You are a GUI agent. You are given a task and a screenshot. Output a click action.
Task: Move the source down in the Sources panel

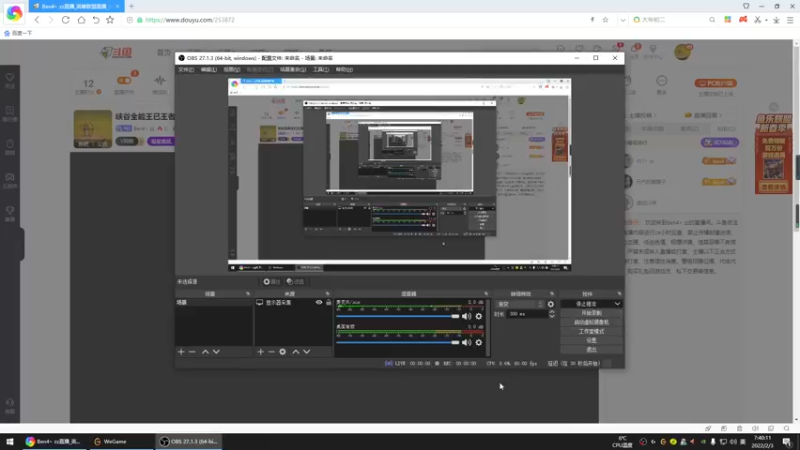[x=307, y=352]
